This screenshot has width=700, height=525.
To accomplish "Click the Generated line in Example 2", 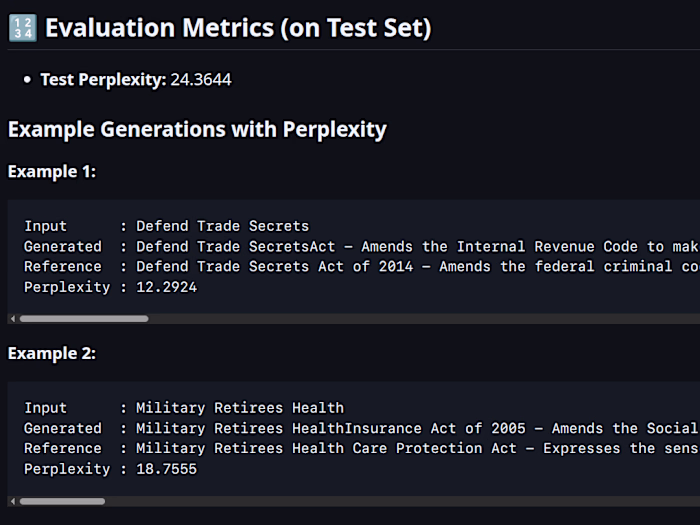I will pyautogui.click(x=360, y=428).
